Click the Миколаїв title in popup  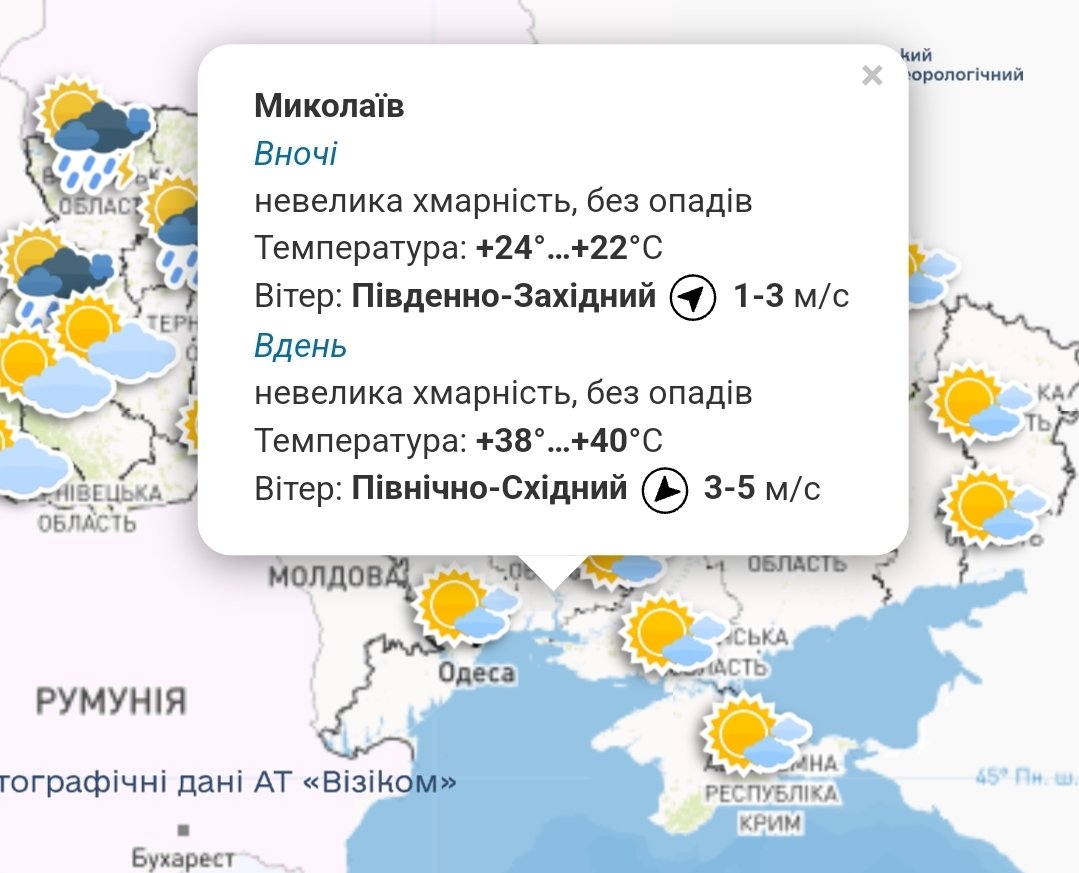click(x=329, y=106)
